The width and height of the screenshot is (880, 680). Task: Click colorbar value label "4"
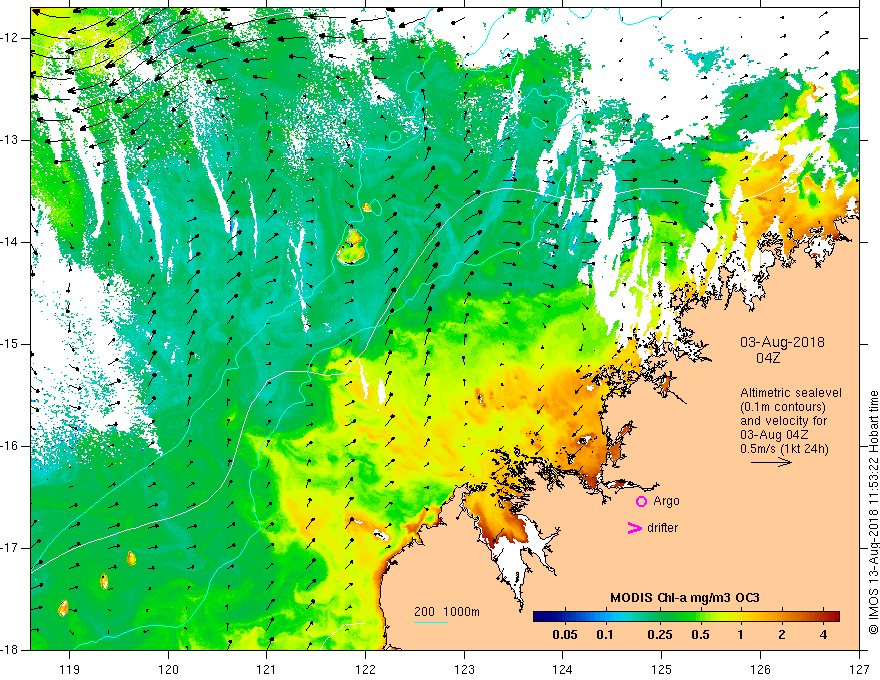[x=823, y=635]
